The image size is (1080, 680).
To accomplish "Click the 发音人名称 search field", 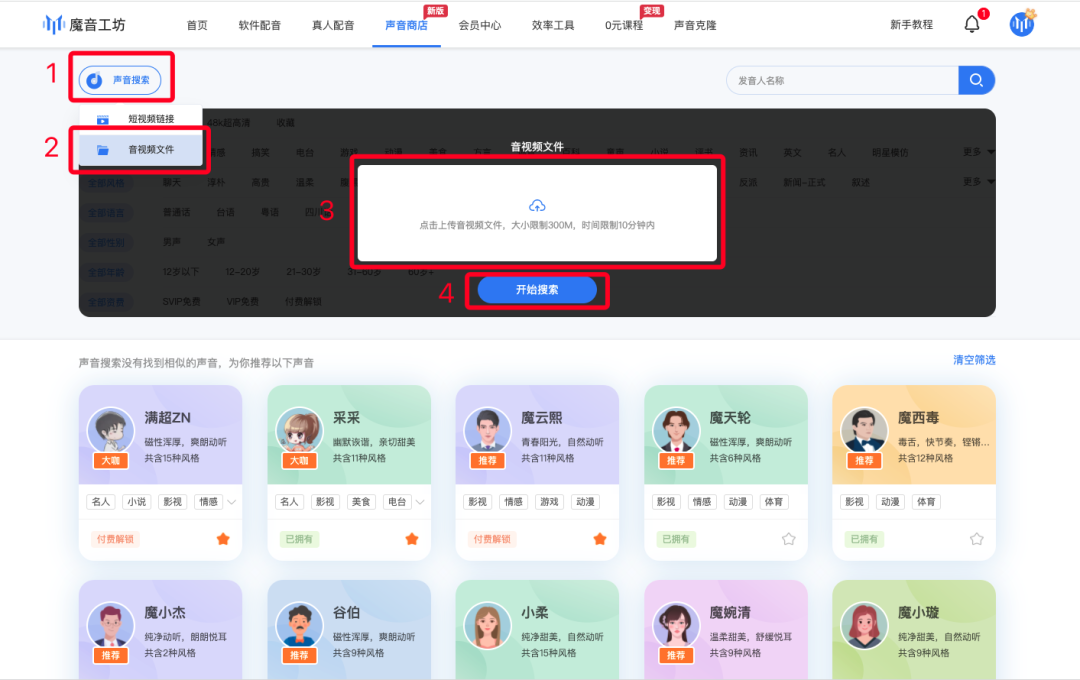I will 842,80.
